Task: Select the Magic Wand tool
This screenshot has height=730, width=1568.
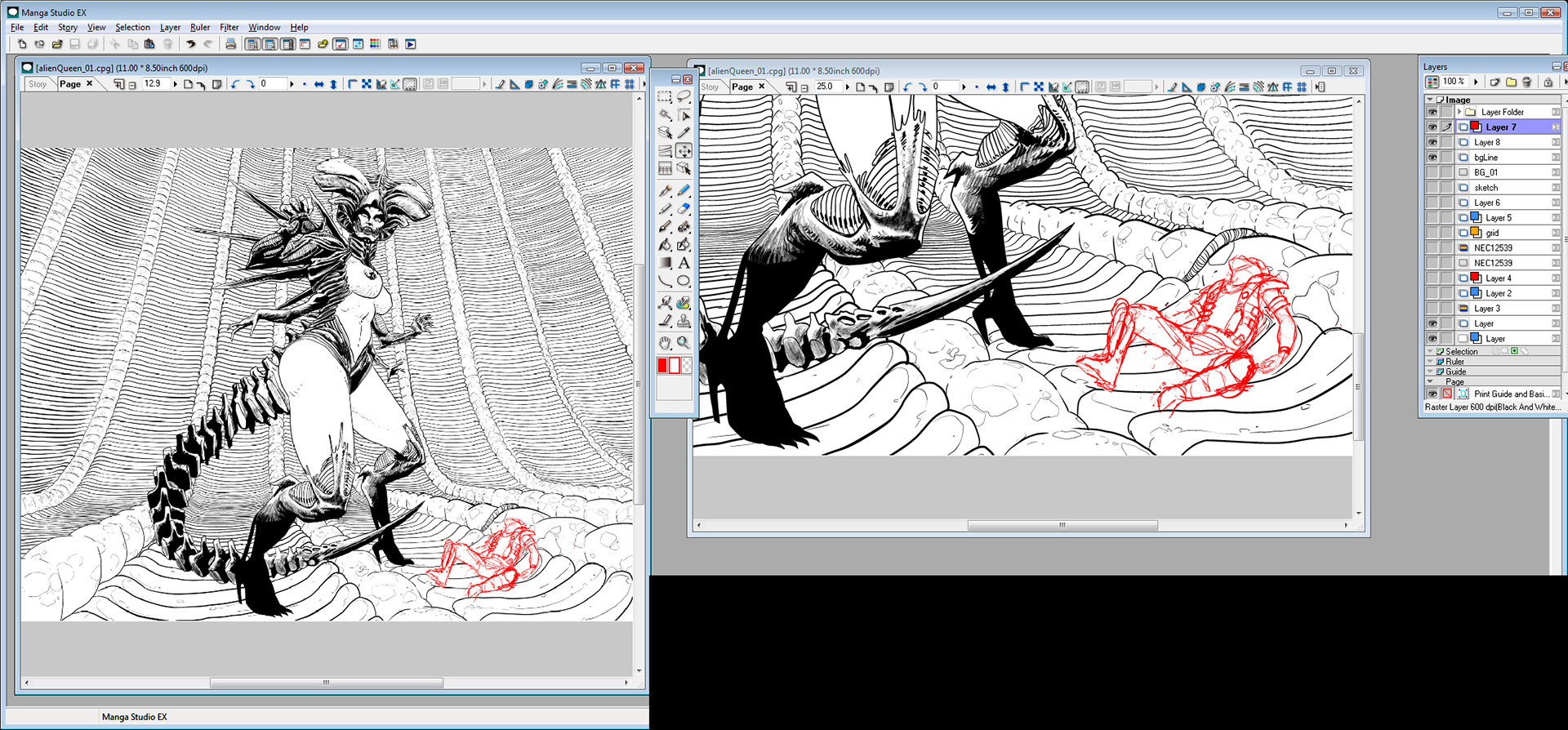Action: 665,114
